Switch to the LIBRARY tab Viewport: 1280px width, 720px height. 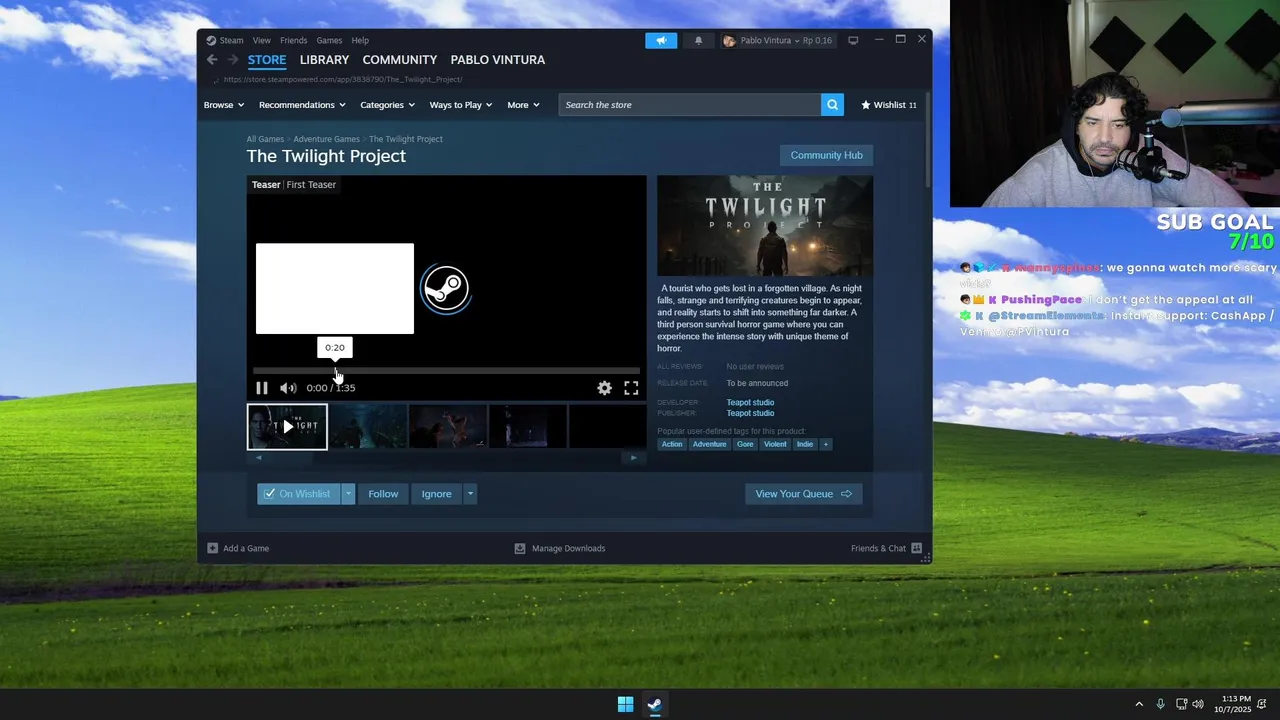point(324,60)
